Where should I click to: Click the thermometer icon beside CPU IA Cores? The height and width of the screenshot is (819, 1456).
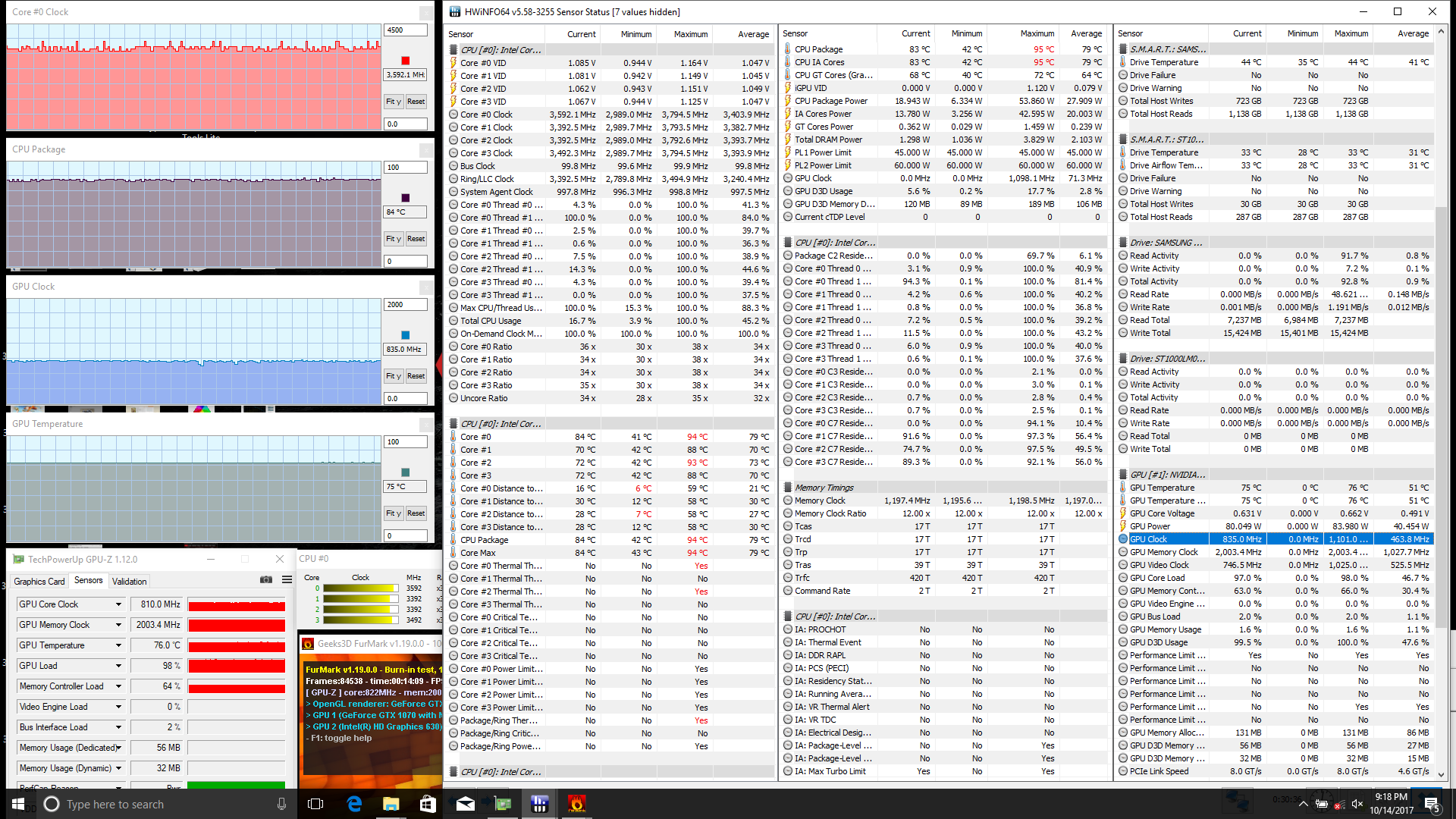[x=788, y=62]
